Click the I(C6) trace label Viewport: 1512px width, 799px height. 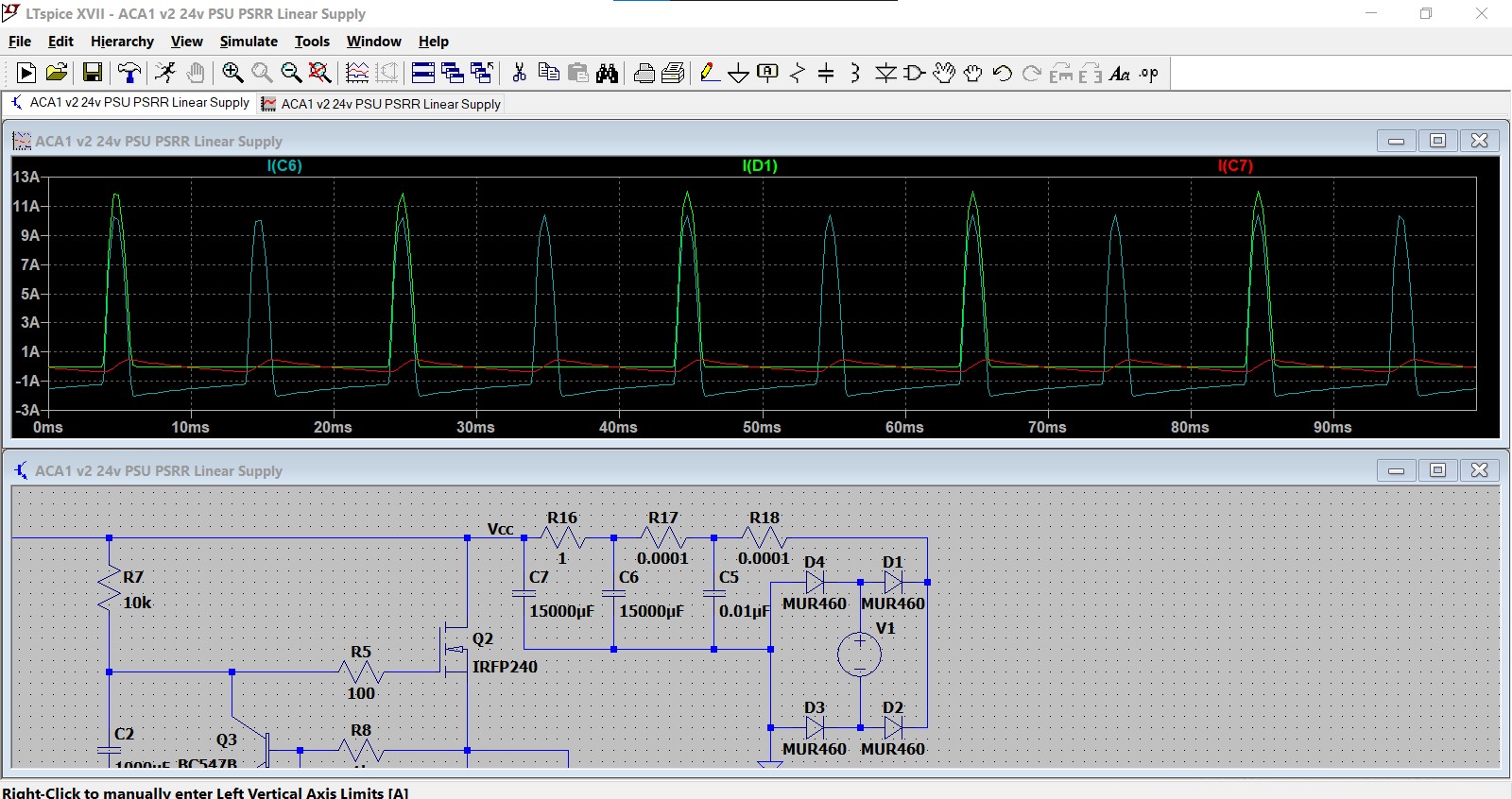click(284, 166)
